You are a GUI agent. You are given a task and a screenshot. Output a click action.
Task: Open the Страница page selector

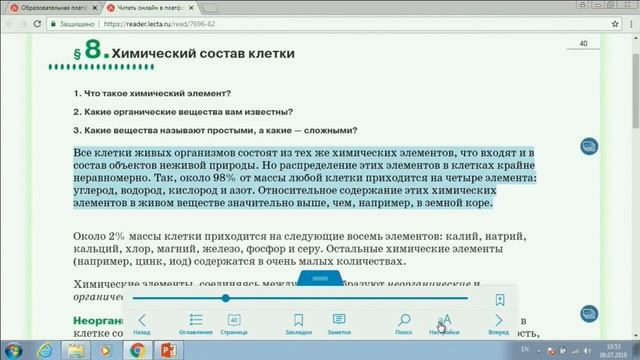click(x=234, y=324)
